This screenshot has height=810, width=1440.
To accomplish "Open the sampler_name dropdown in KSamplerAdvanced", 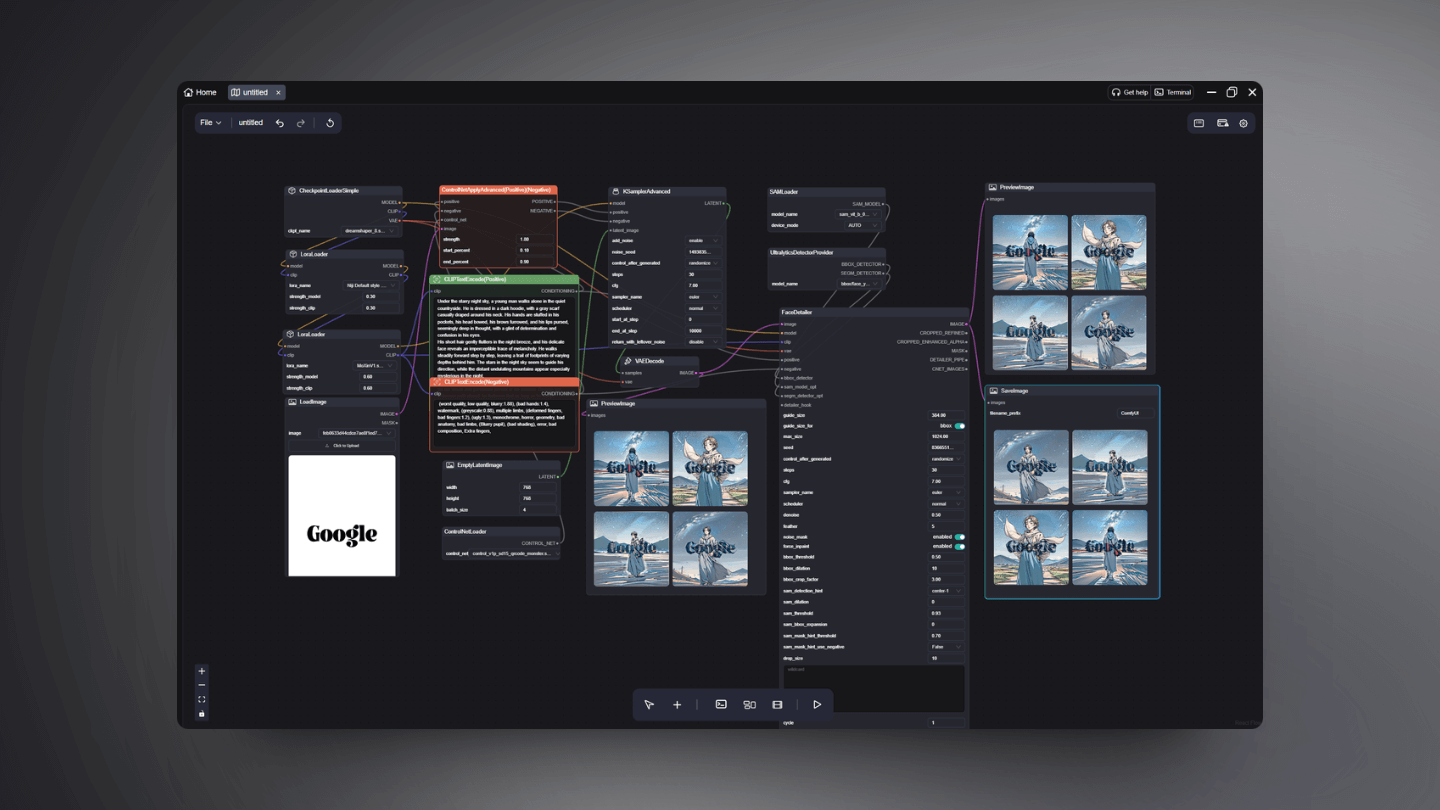I will click(x=703, y=297).
